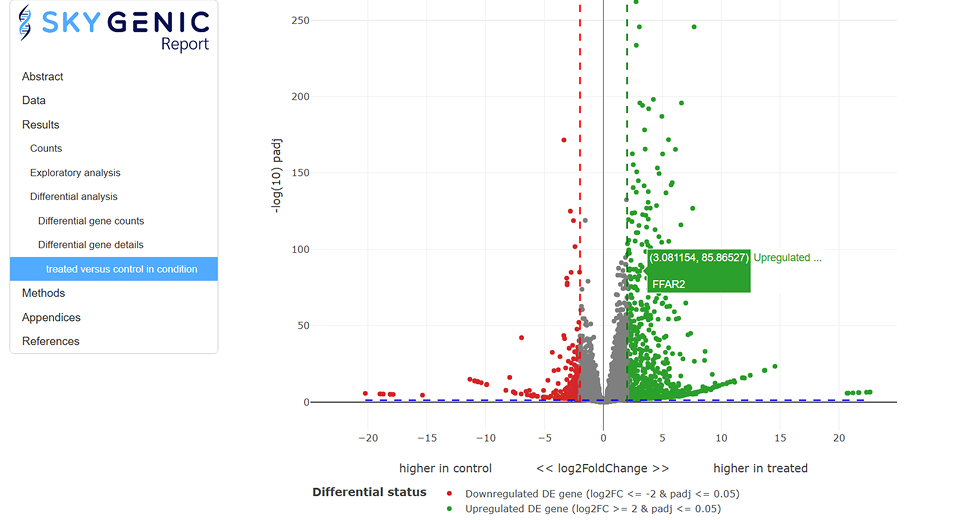Screen dimensions: 960x520
Task: Toggle the Downregulated DE gene legend label
Action: coord(600,493)
